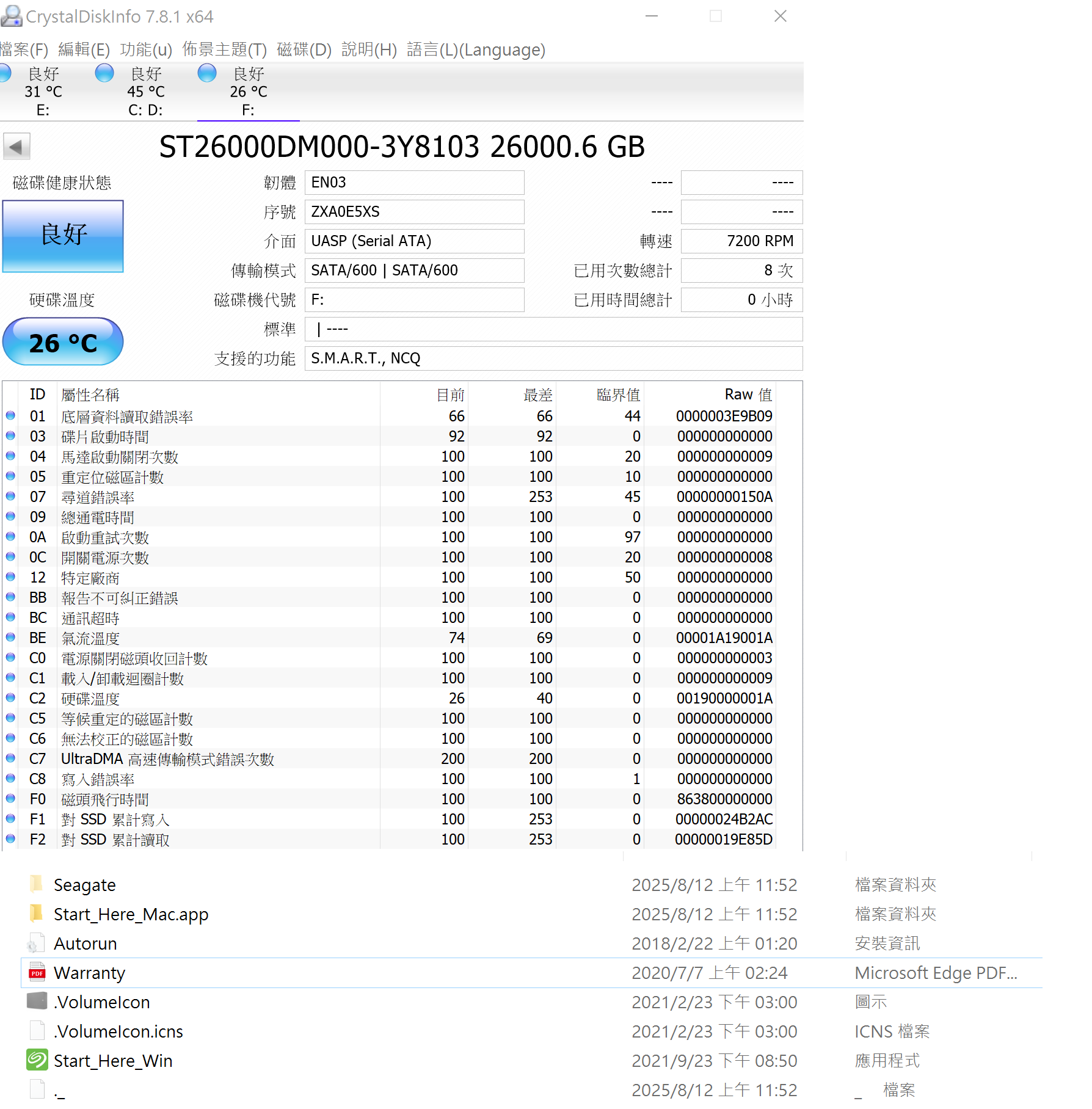Click the status dot for attribute 01

10,416
